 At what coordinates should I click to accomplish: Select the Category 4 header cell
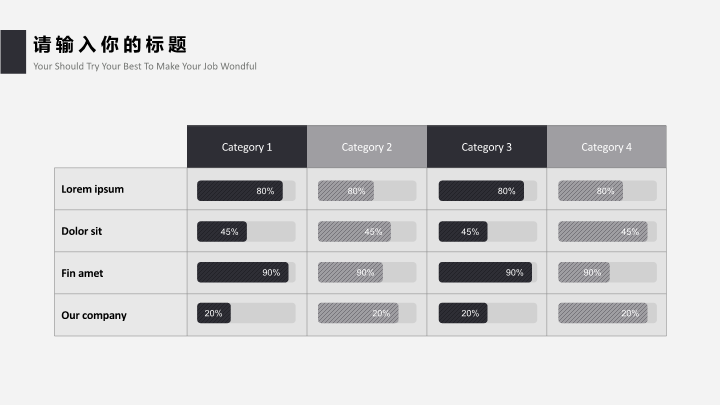[x=607, y=147]
